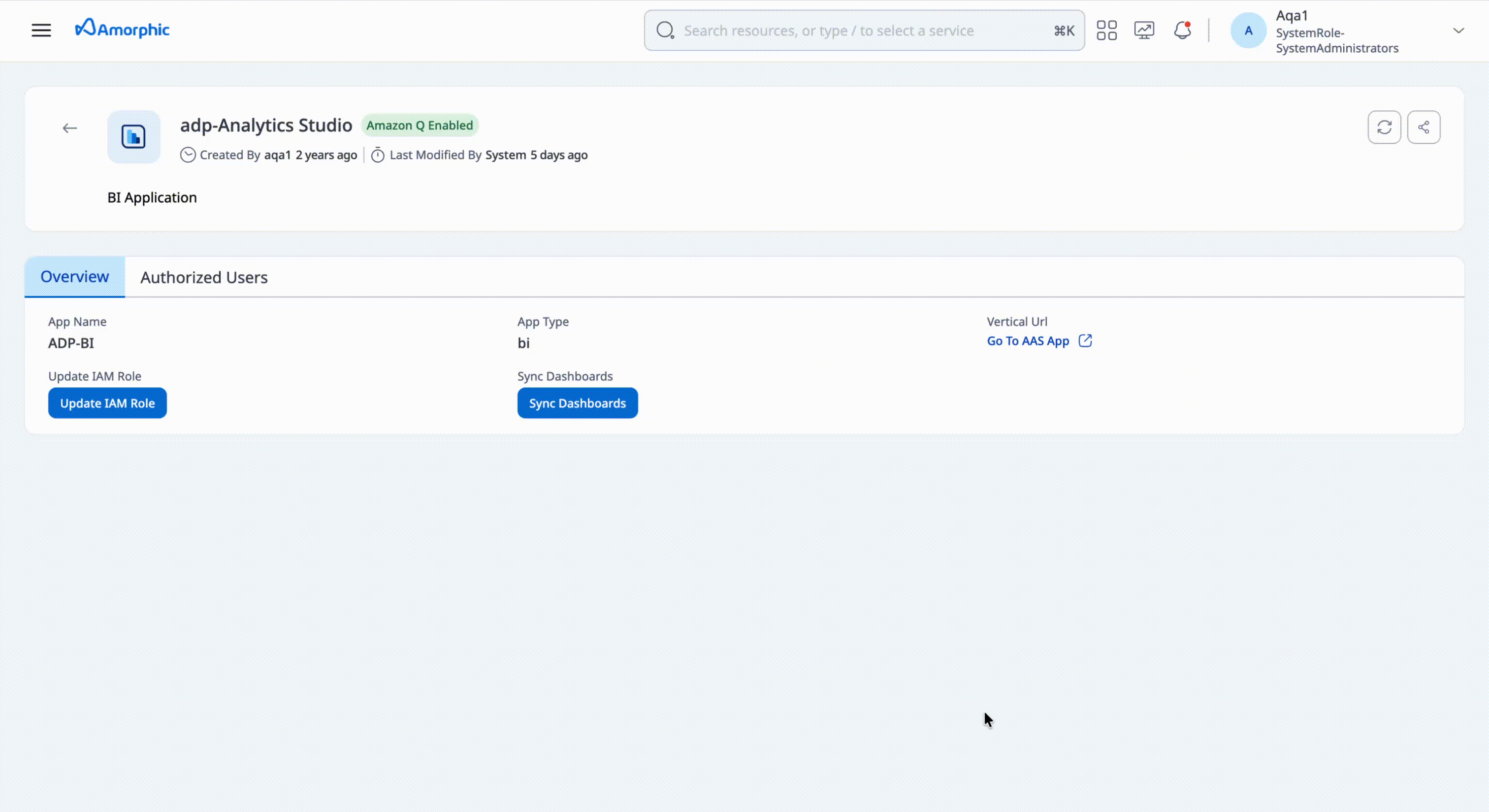Image resolution: width=1489 pixels, height=812 pixels.
Task: Click the Sync Dashboards field label
Action: (565, 376)
